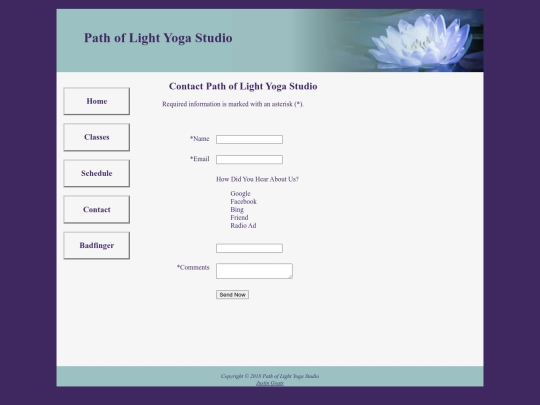
Task: Select the Facebook option text
Action: (x=243, y=201)
